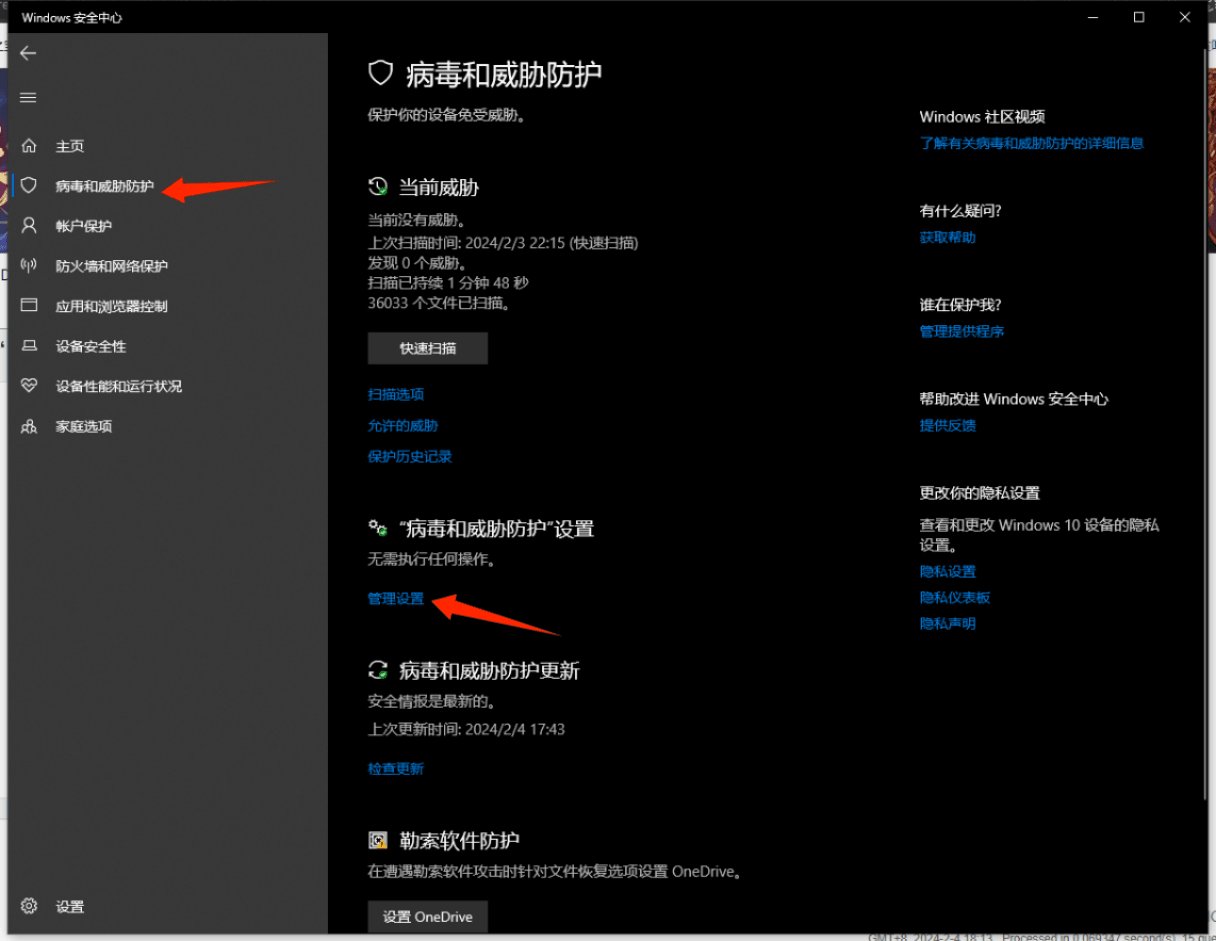Click the shield icon beside page title

point(380,74)
